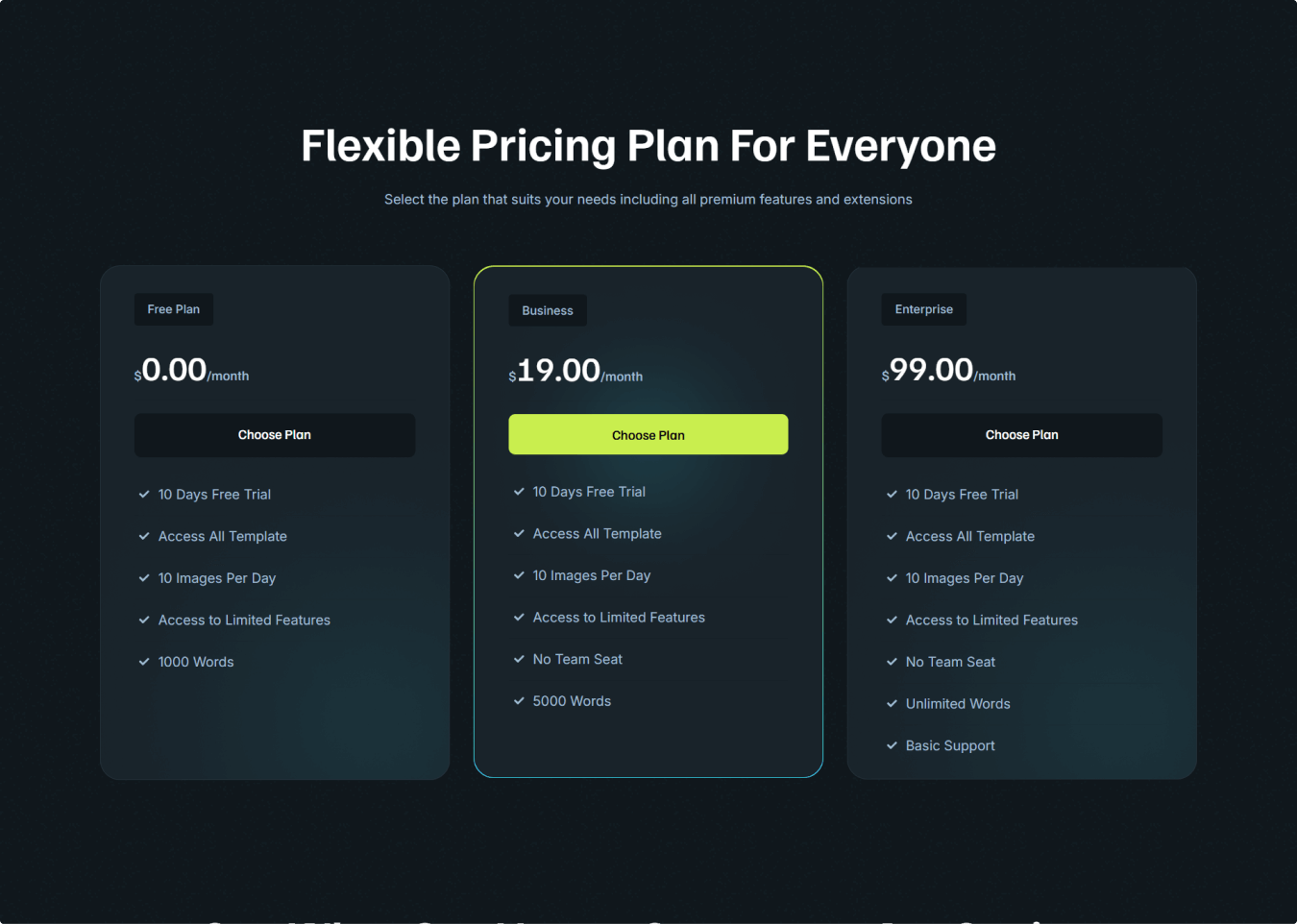This screenshot has height=924, width=1297.
Task: Click Access to Limited Features in Free Plan
Action: click(244, 620)
